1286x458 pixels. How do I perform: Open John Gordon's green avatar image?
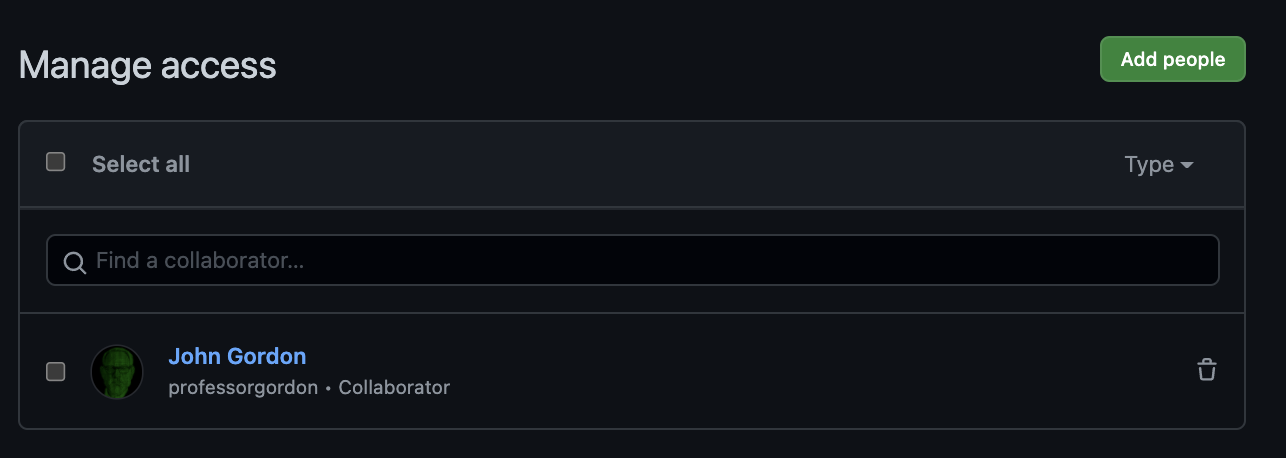(117, 372)
